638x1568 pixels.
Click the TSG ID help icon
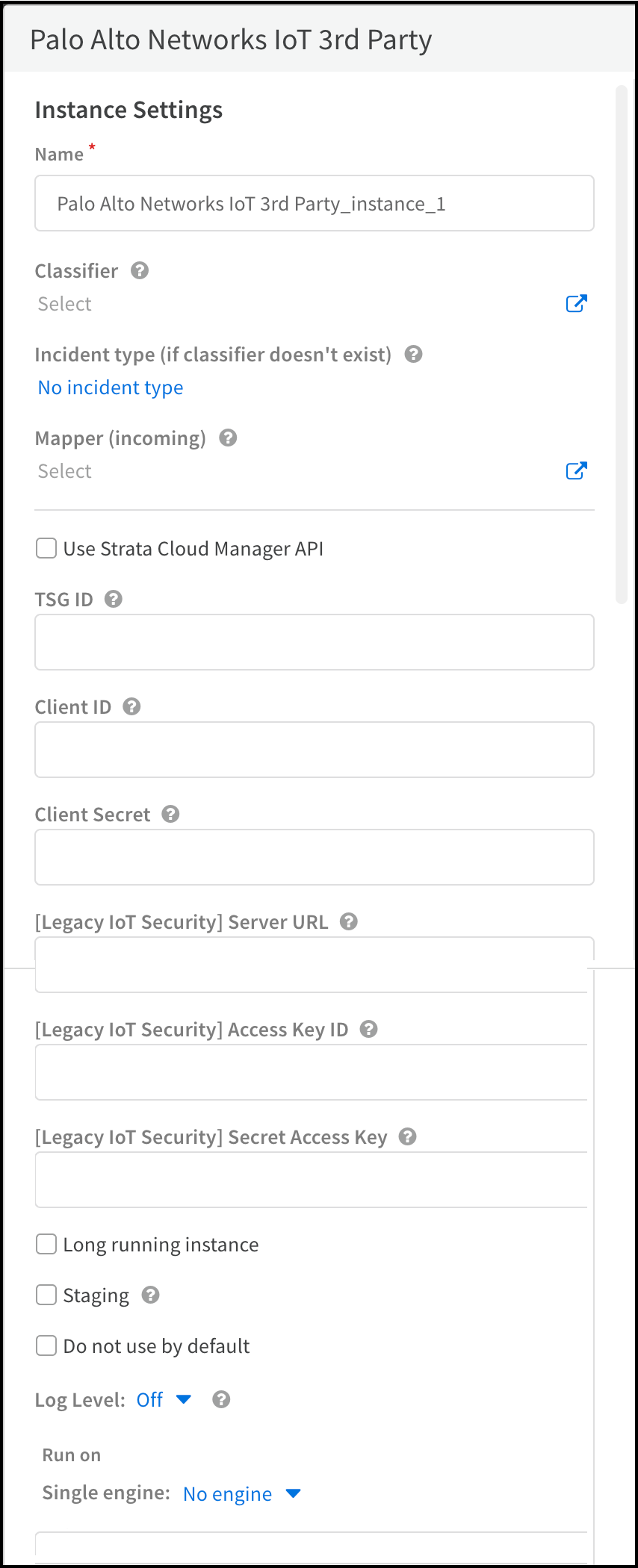[x=114, y=599]
